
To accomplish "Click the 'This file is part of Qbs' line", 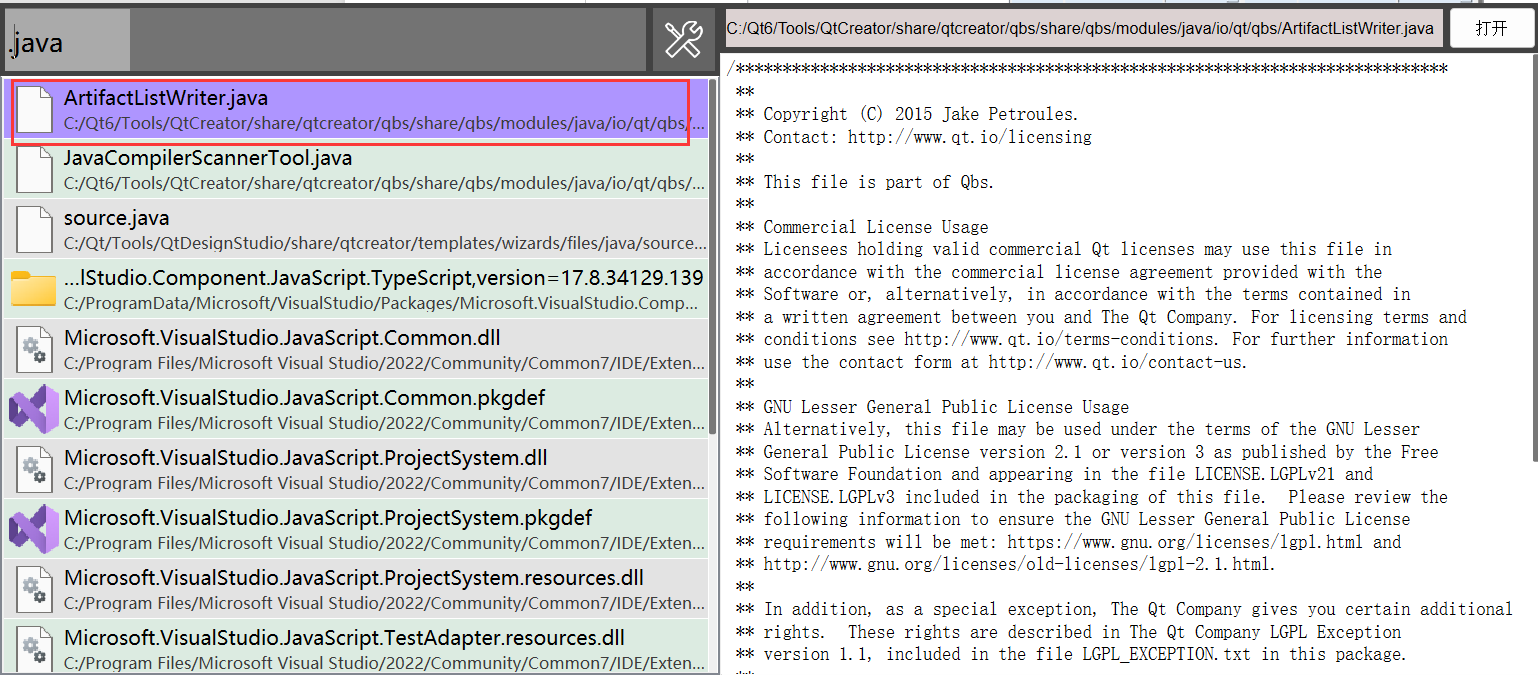I will pyautogui.click(x=866, y=182).
